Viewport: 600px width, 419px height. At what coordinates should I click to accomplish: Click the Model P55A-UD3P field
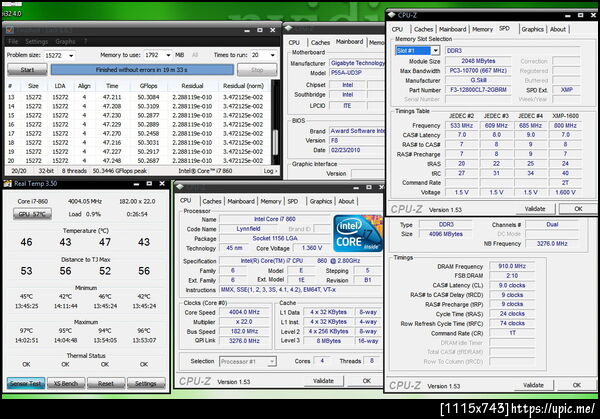pos(357,73)
